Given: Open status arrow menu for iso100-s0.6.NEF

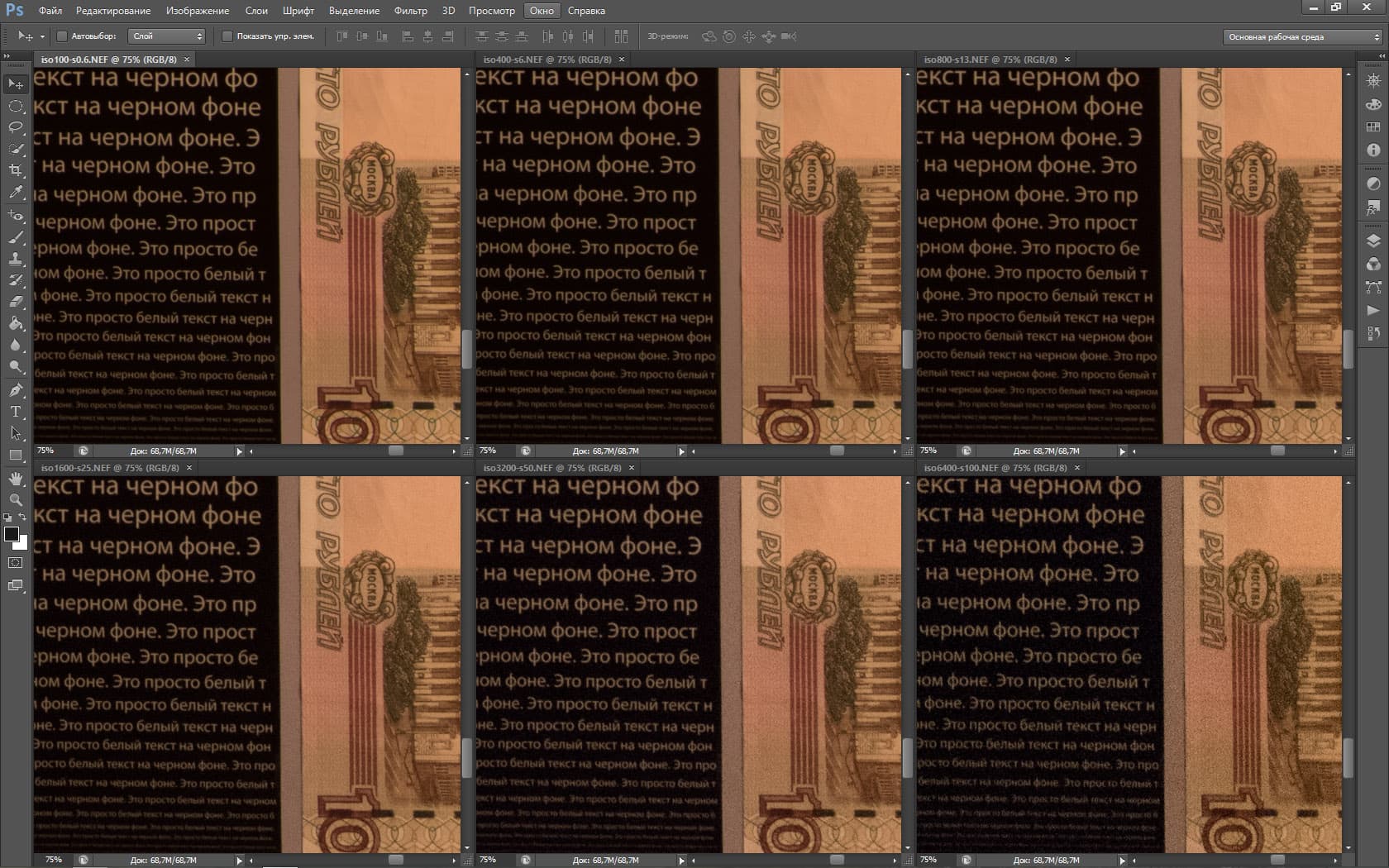Looking at the screenshot, I should (x=240, y=451).
